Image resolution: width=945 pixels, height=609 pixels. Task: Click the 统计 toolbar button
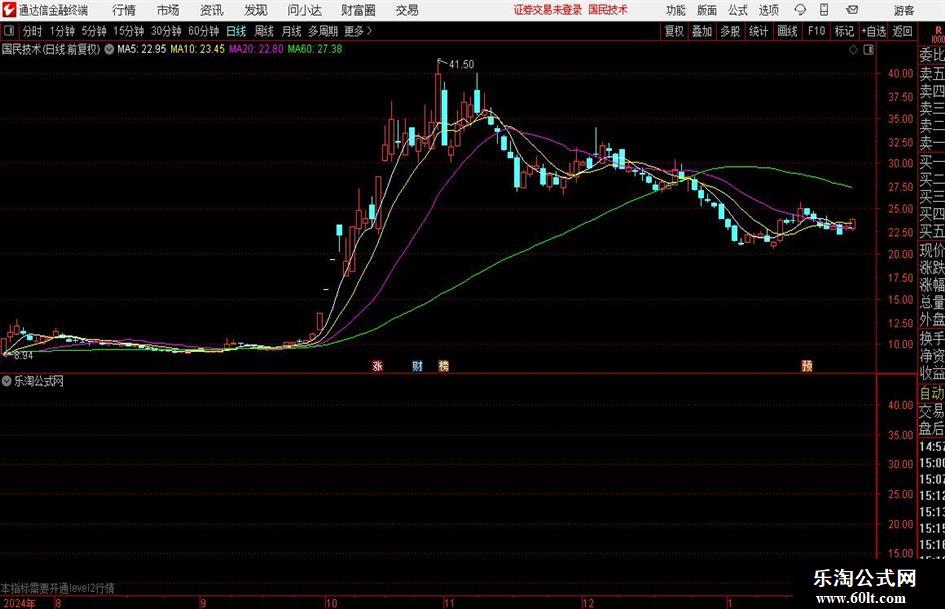click(759, 31)
